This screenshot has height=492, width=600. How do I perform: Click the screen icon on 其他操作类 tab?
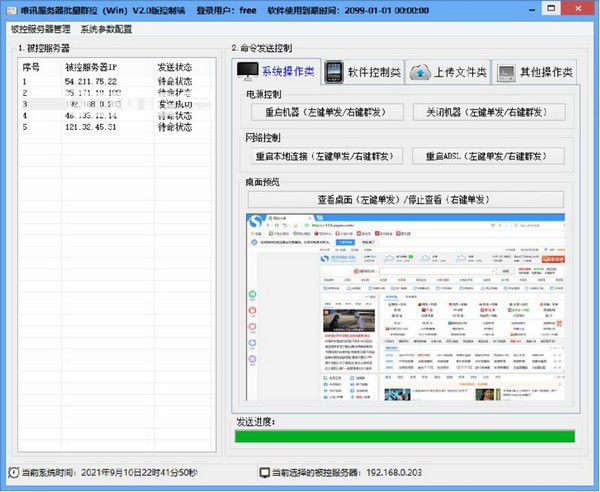coord(506,73)
